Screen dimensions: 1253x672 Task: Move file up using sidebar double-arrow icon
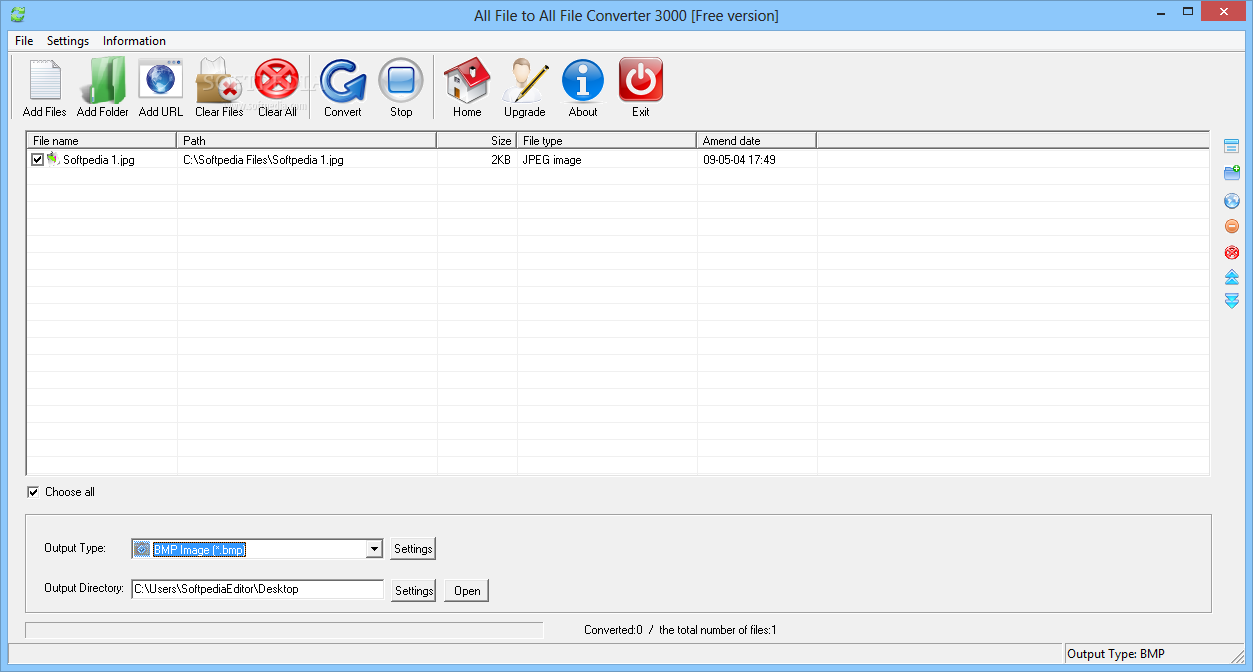tap(1231, 277)
